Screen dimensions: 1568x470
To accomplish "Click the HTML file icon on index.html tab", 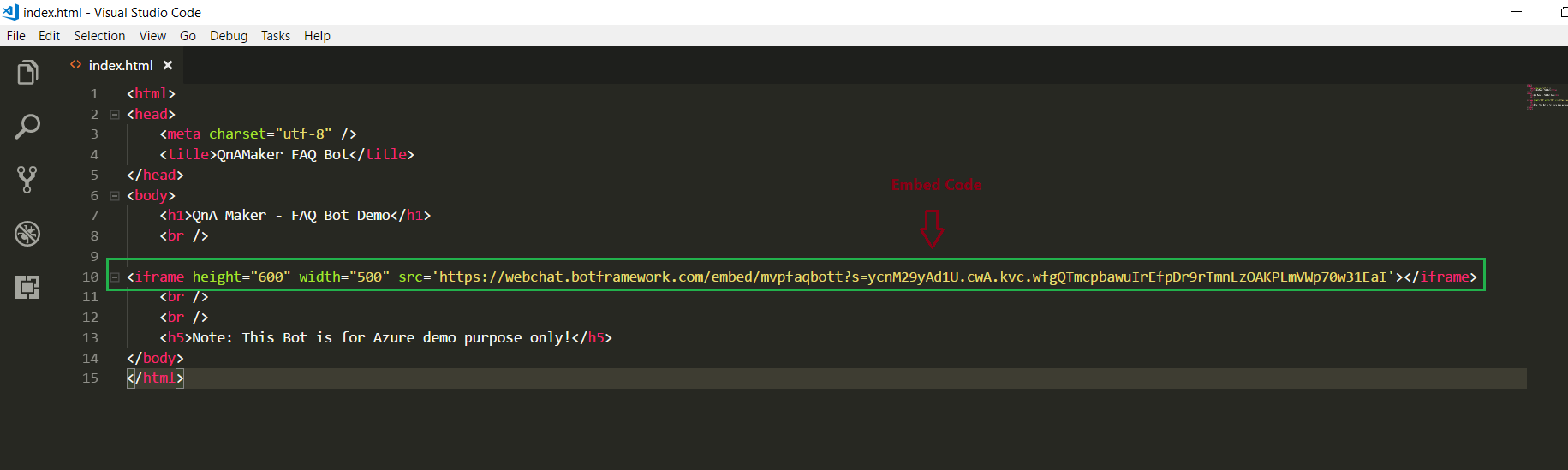I will [76, 65].
